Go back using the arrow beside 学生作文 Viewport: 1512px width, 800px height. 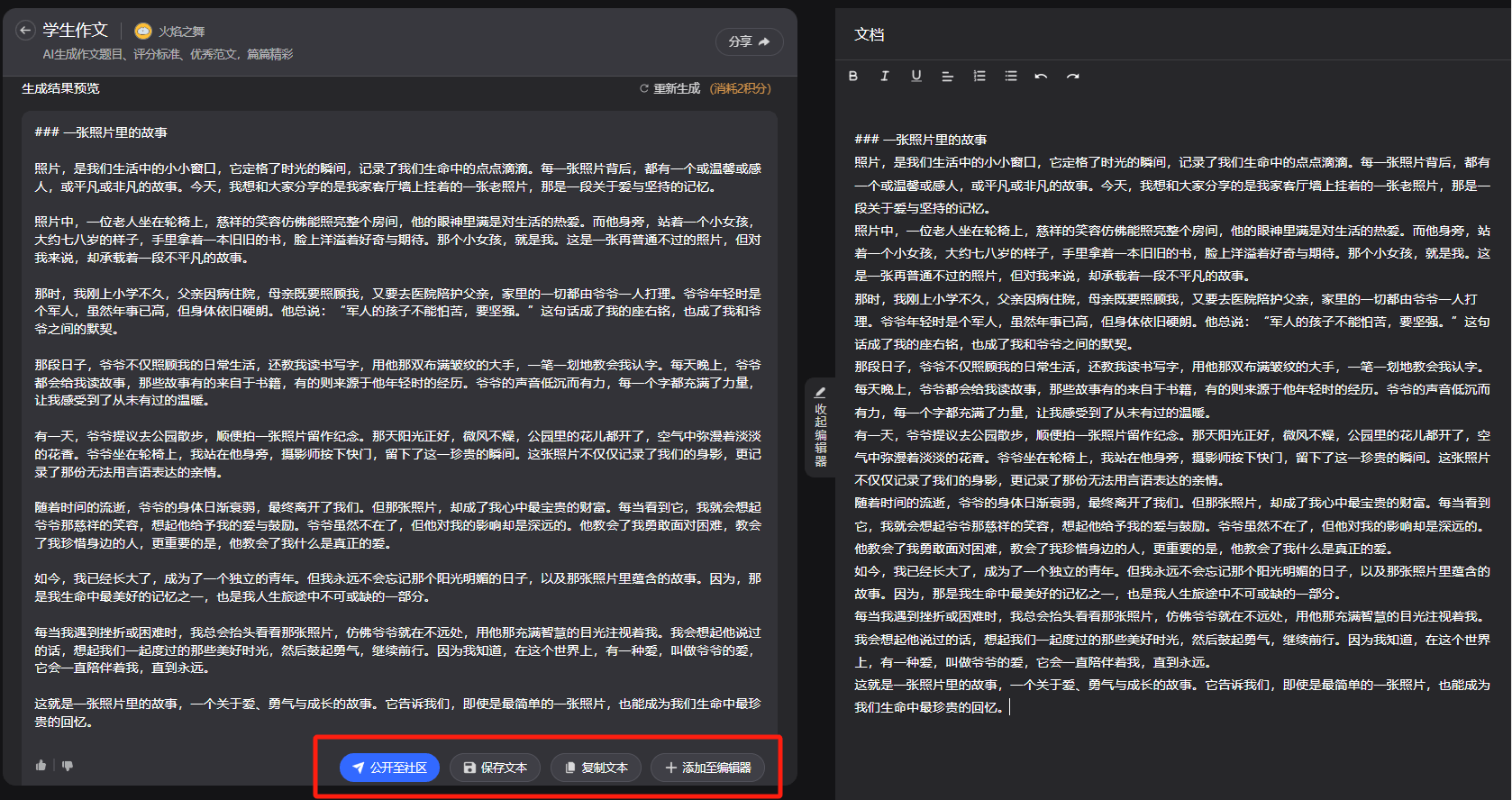point(25,31)
